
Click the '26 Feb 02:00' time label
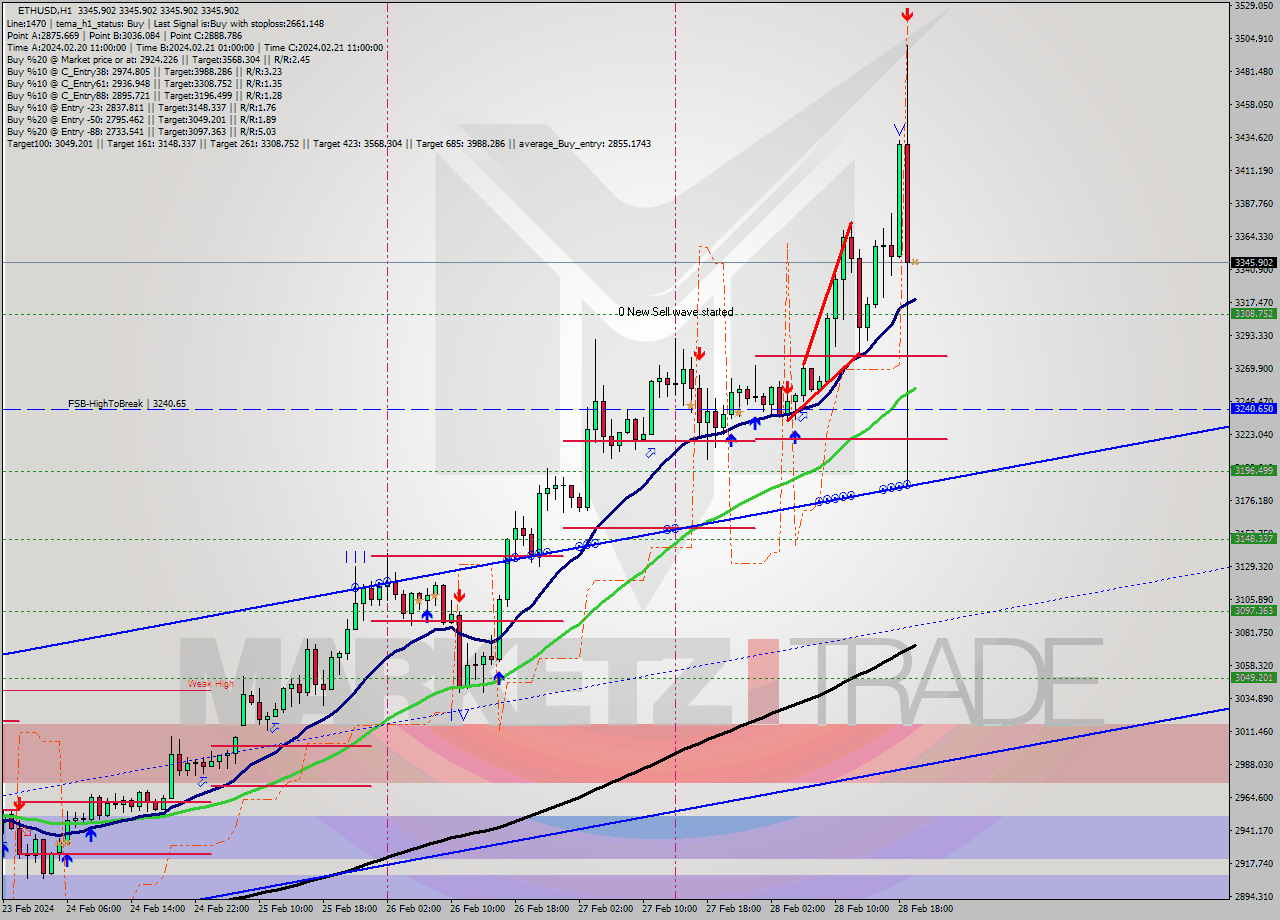(x=414, y=909)
